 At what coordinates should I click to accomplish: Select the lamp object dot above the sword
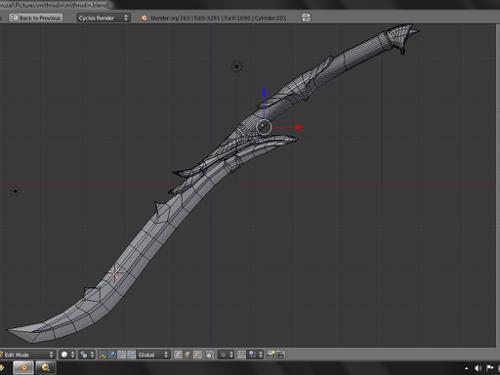pos(236,67)
